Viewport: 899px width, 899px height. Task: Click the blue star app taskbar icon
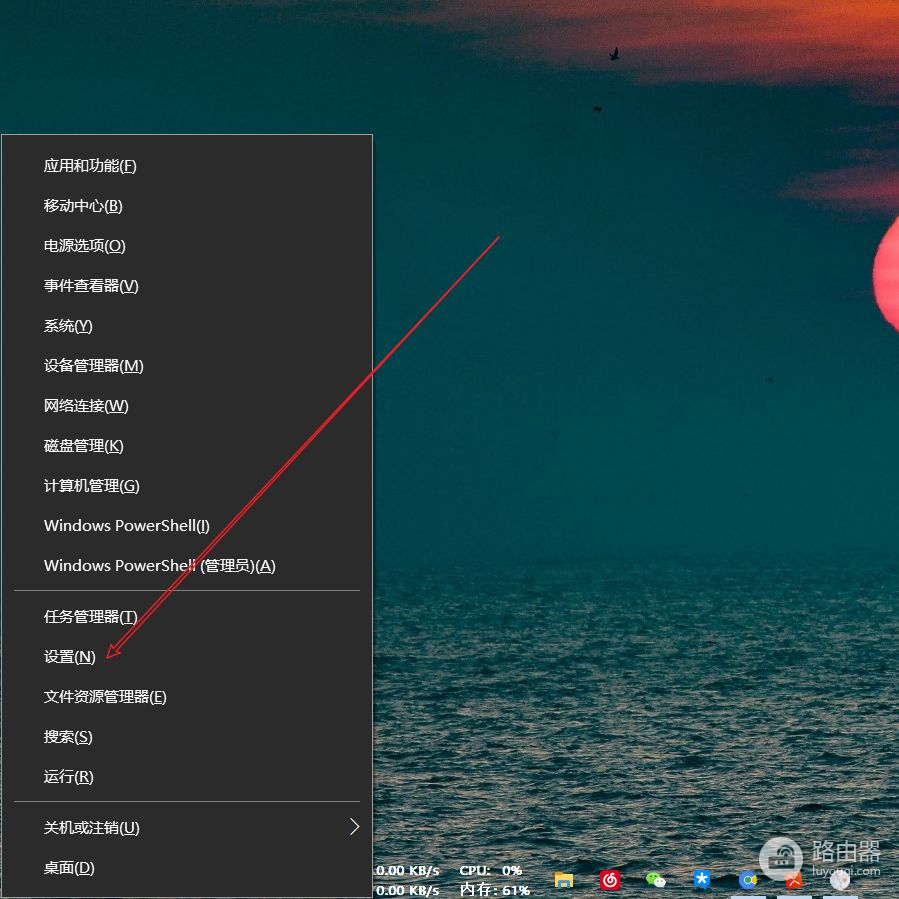point(702,880)
